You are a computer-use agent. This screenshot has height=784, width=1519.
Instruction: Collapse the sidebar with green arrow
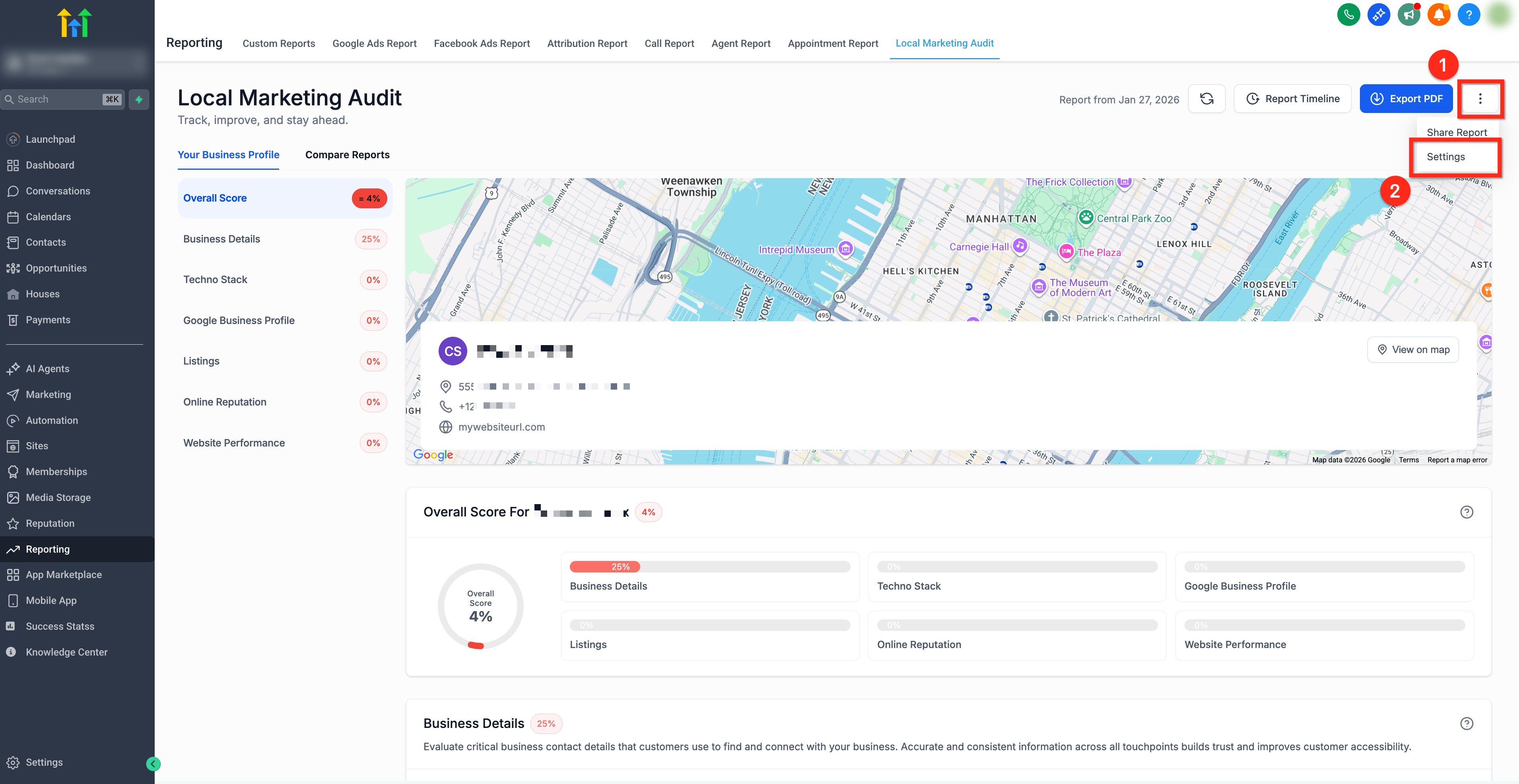pos(153,764)
